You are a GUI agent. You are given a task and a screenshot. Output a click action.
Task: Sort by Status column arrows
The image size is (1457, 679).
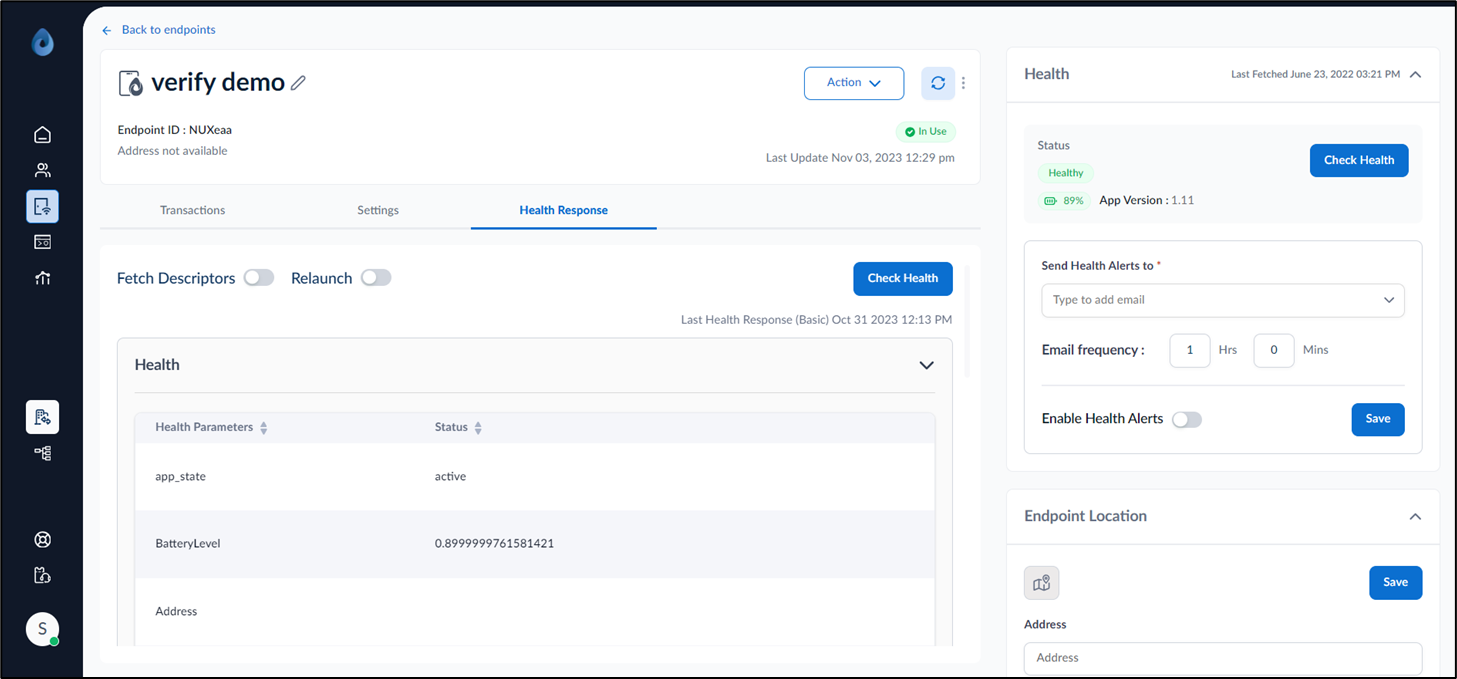click(478, 428)
